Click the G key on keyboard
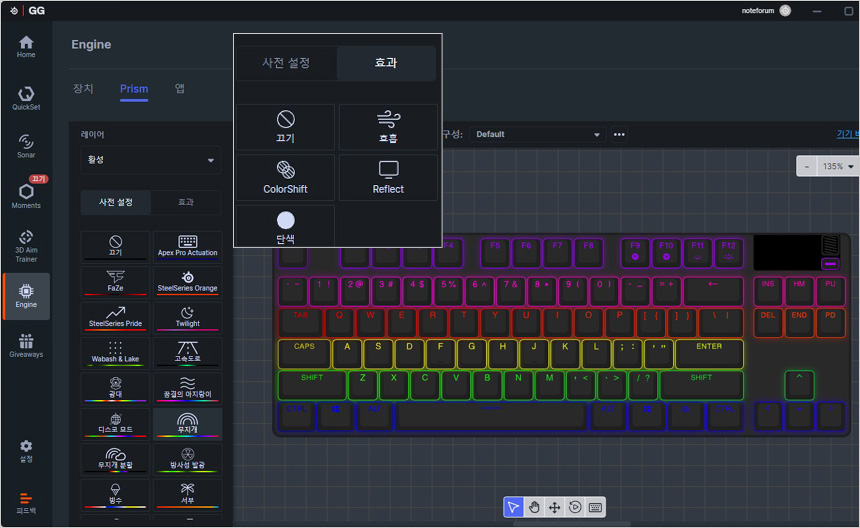 tap(471, 354)
